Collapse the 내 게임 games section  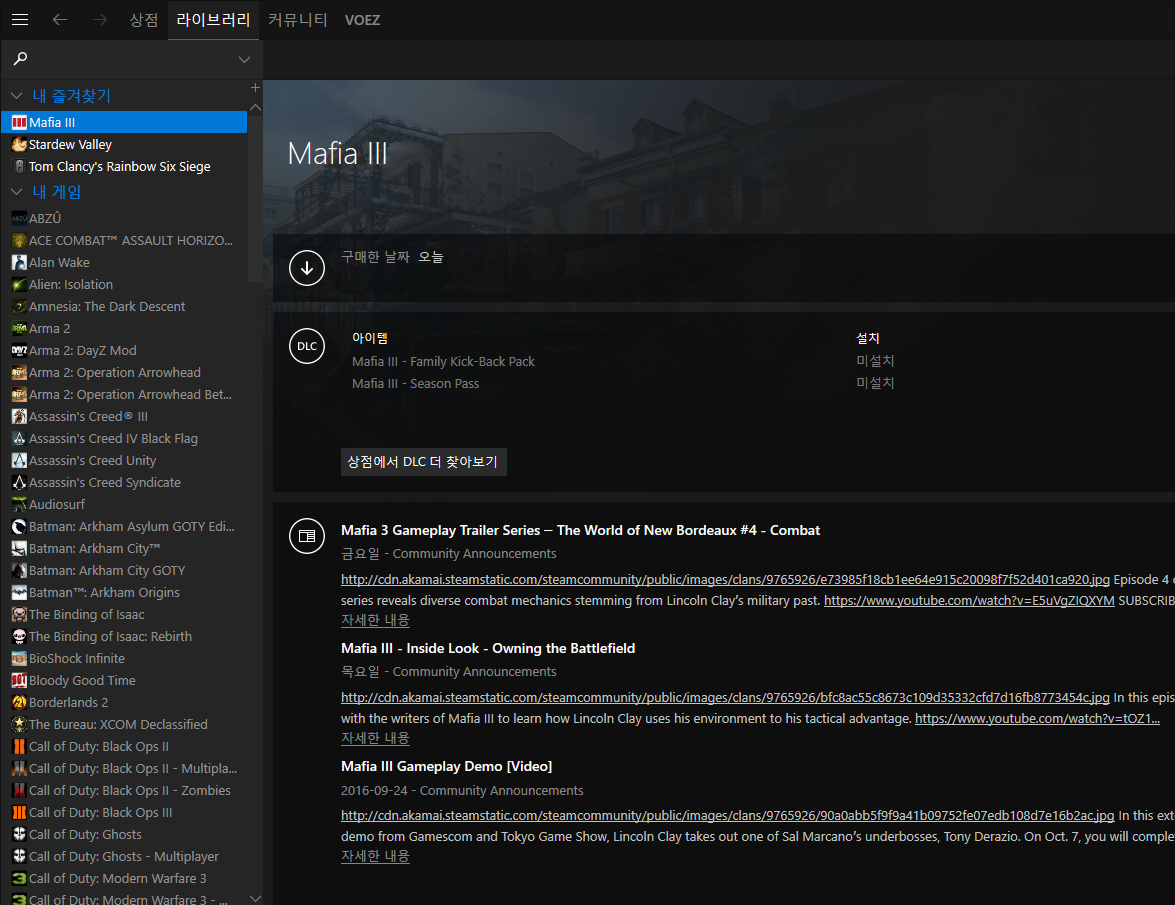pyautogui.click(x=16, y=193)
